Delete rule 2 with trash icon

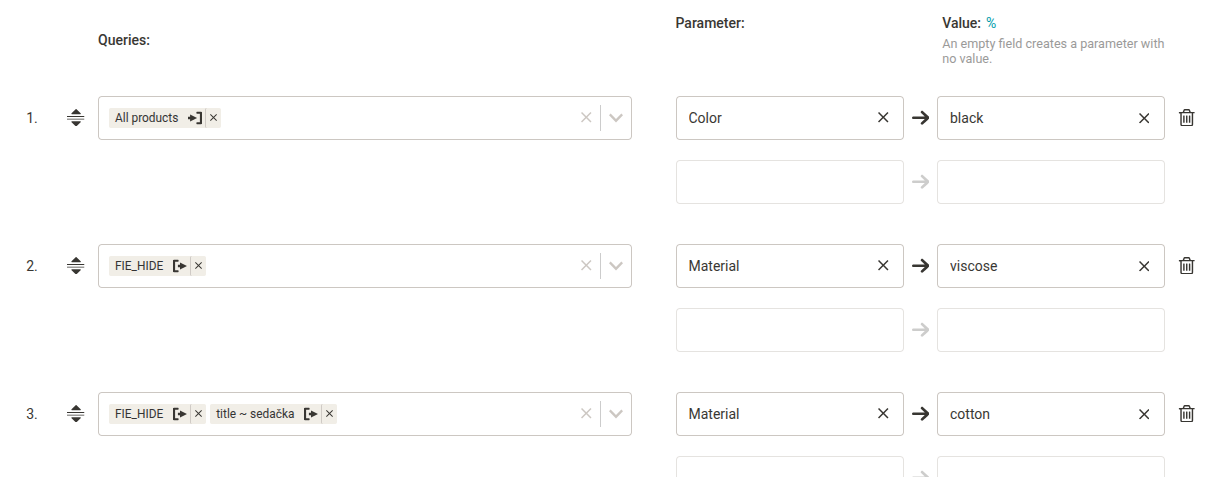coord(1187,266)
